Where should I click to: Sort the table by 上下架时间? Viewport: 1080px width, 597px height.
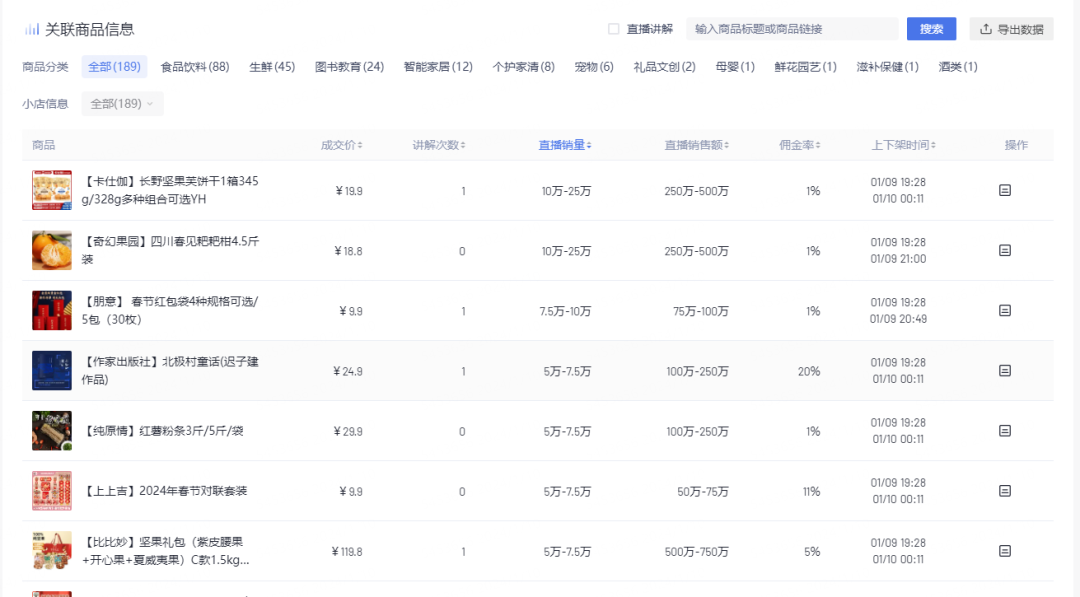903,145
